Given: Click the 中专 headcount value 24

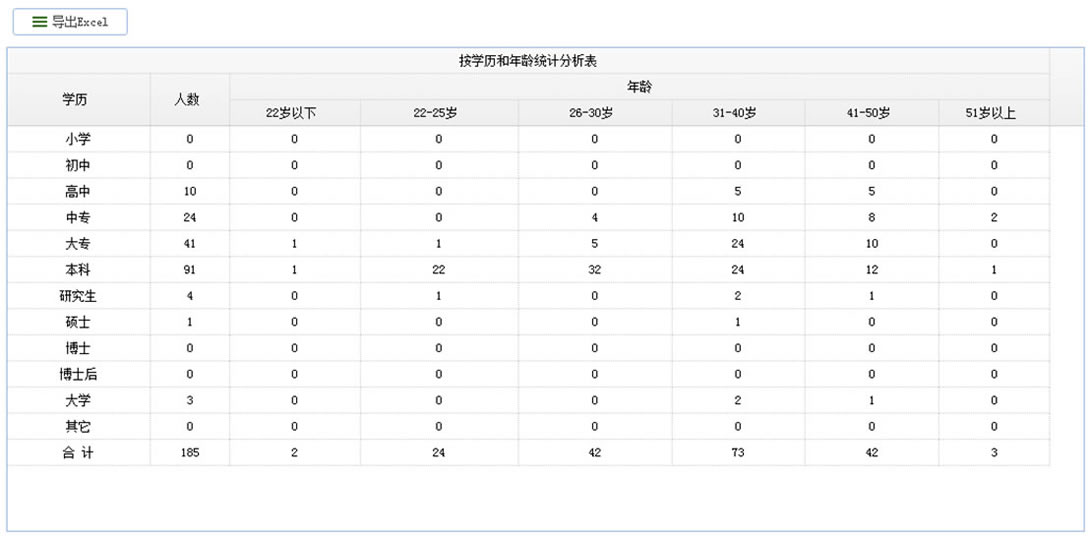Looking at the screenshot, I should (190, 218).
